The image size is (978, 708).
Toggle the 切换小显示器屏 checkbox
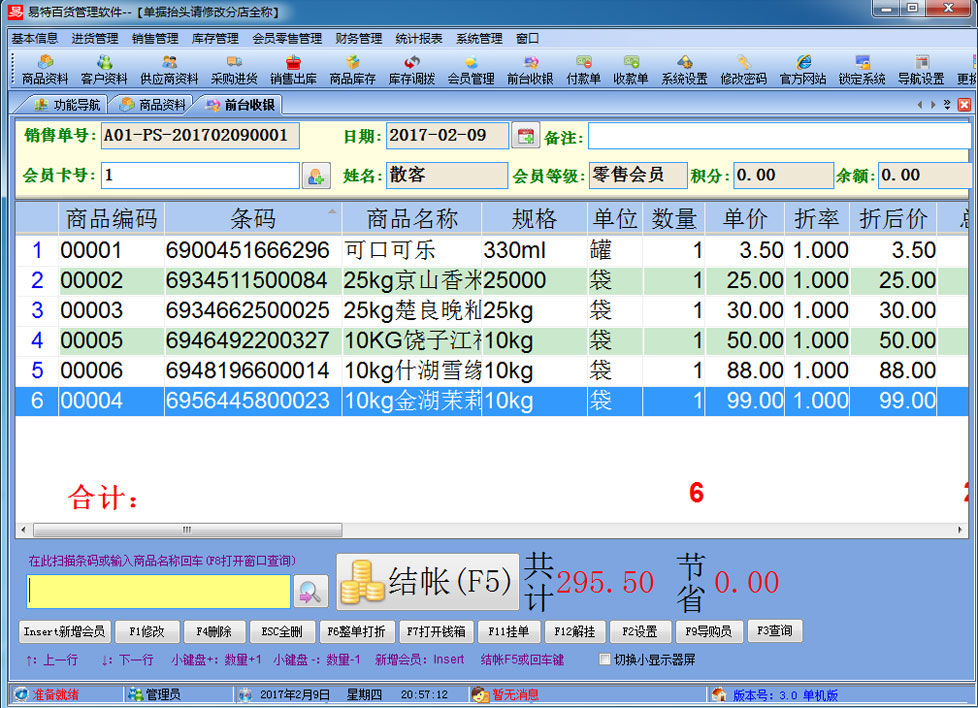pyautogui.click(x=604, y=660)
